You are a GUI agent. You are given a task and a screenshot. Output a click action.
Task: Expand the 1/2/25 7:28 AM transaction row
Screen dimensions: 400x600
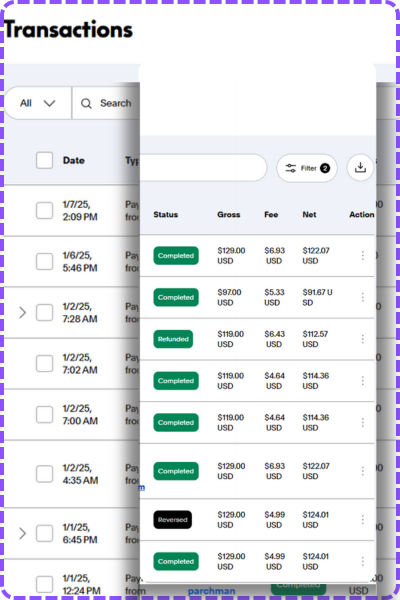click(23, 313)
